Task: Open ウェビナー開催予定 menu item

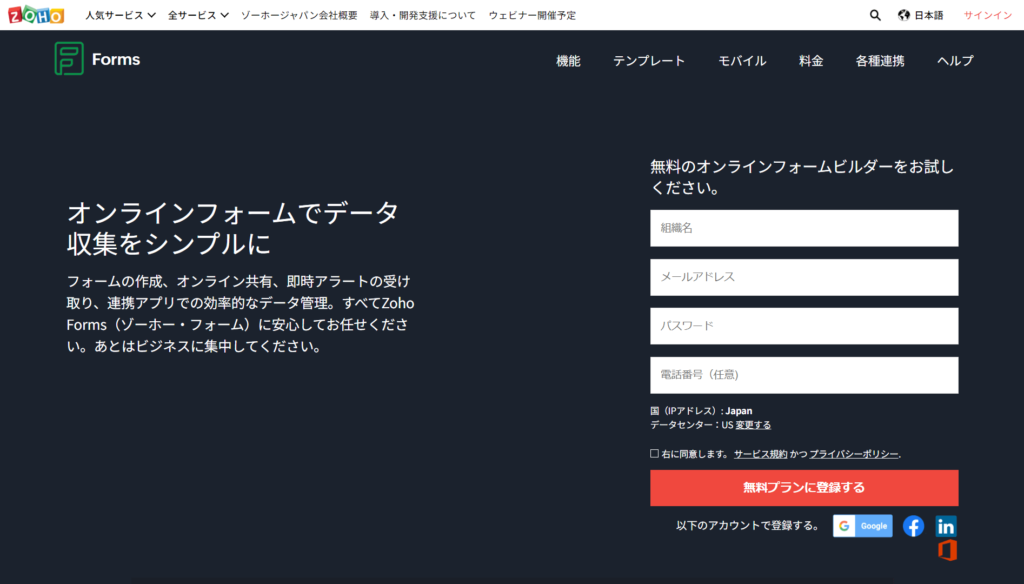Action: [532, 15]
